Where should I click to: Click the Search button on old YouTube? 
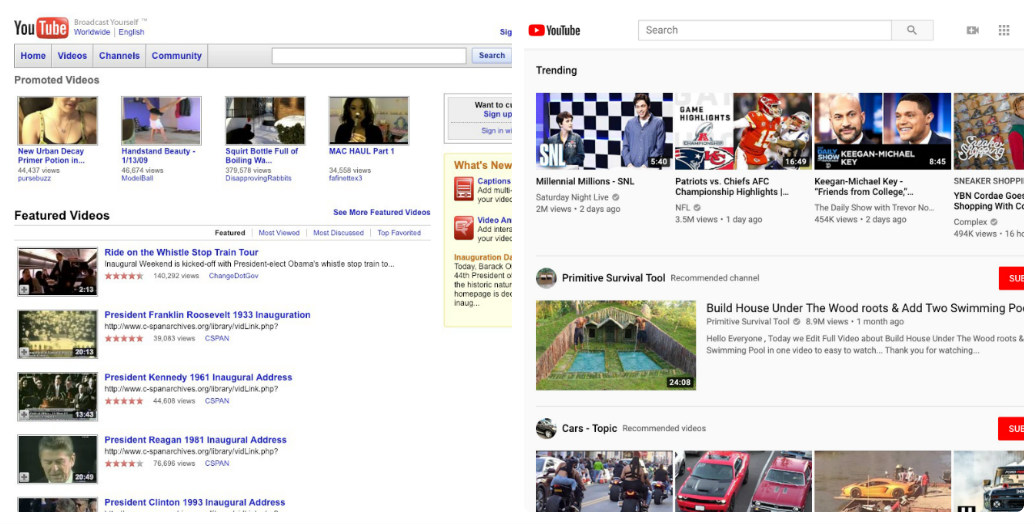[492, 56]
